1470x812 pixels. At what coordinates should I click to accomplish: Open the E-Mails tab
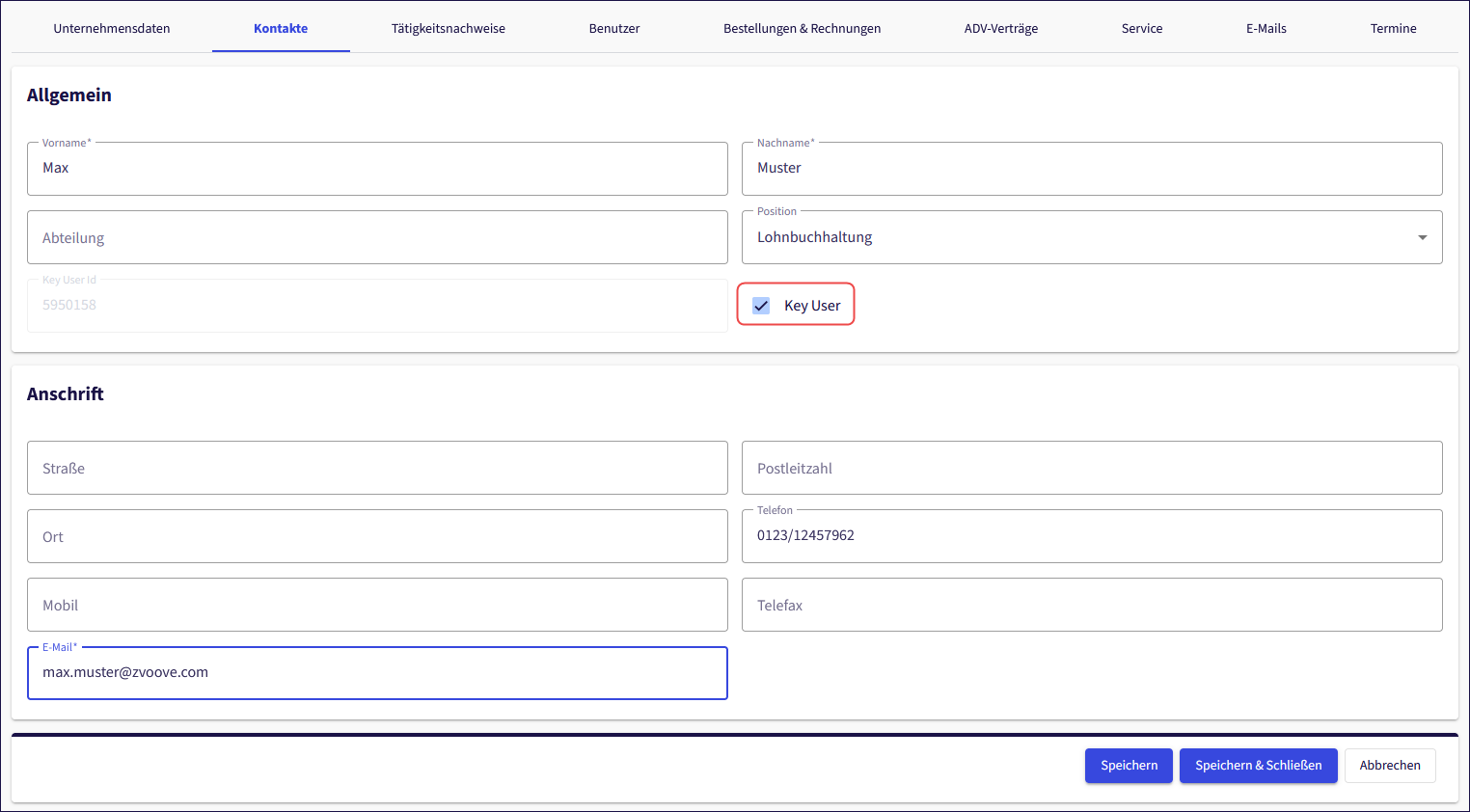point(1266,29)
